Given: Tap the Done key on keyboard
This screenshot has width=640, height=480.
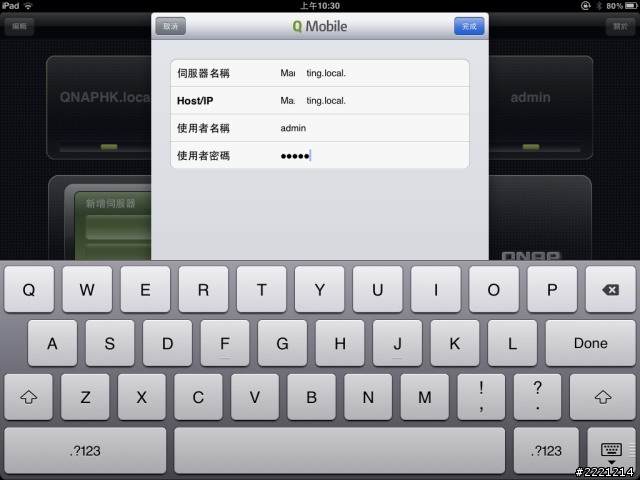Looking at the screenshot, I should [590, 343].
